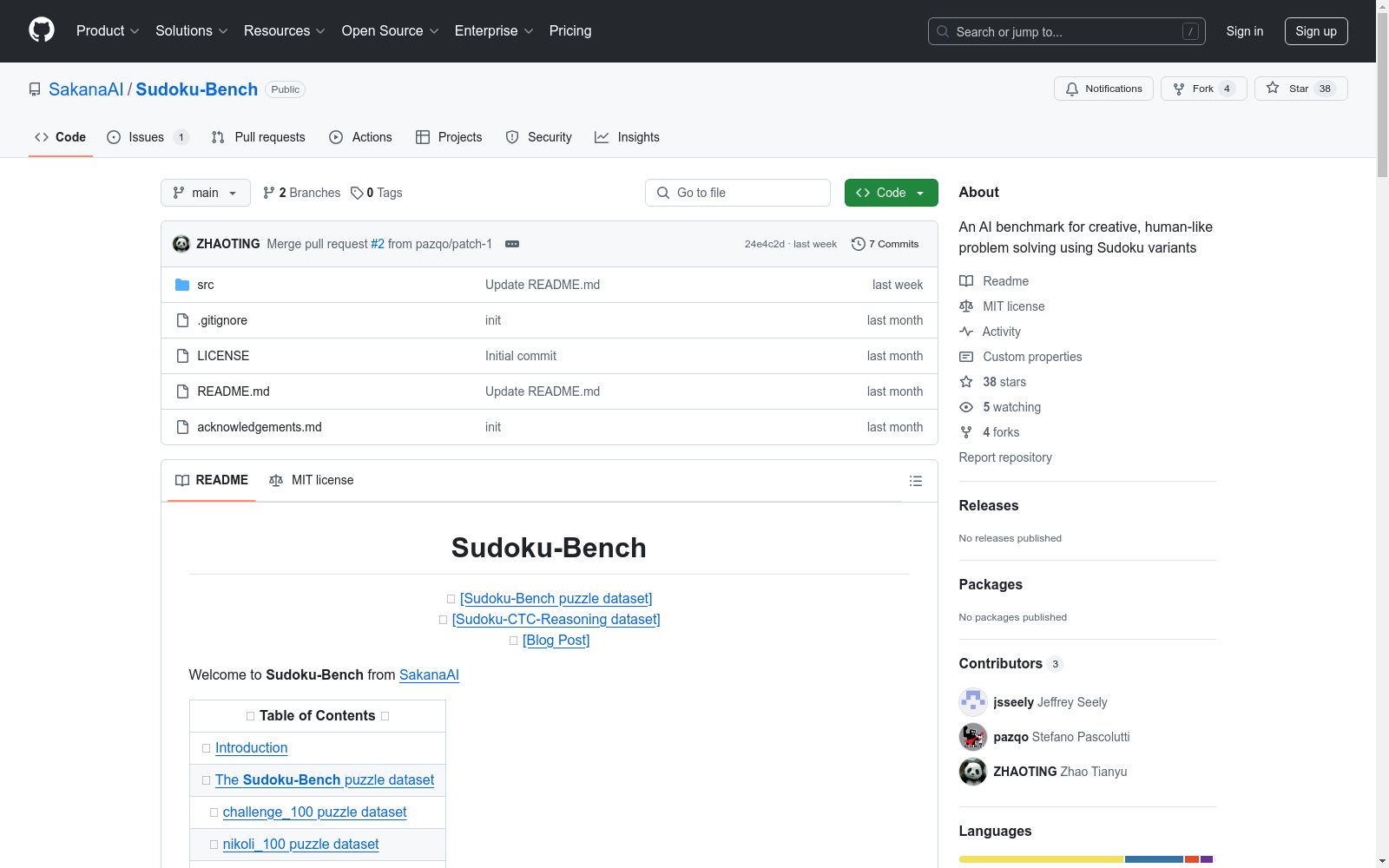Click the .gitignore file icon

coord(182,320)
